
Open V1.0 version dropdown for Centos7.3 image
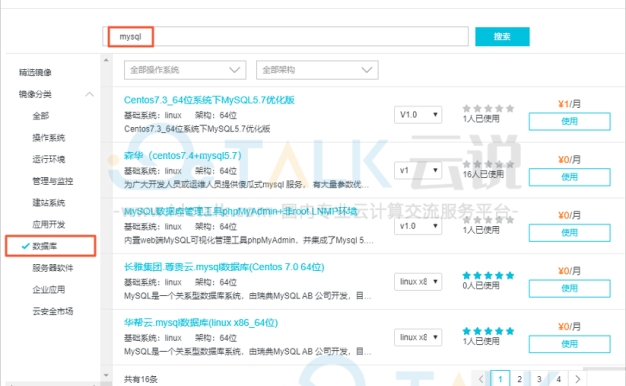click(x=418, y=115)
